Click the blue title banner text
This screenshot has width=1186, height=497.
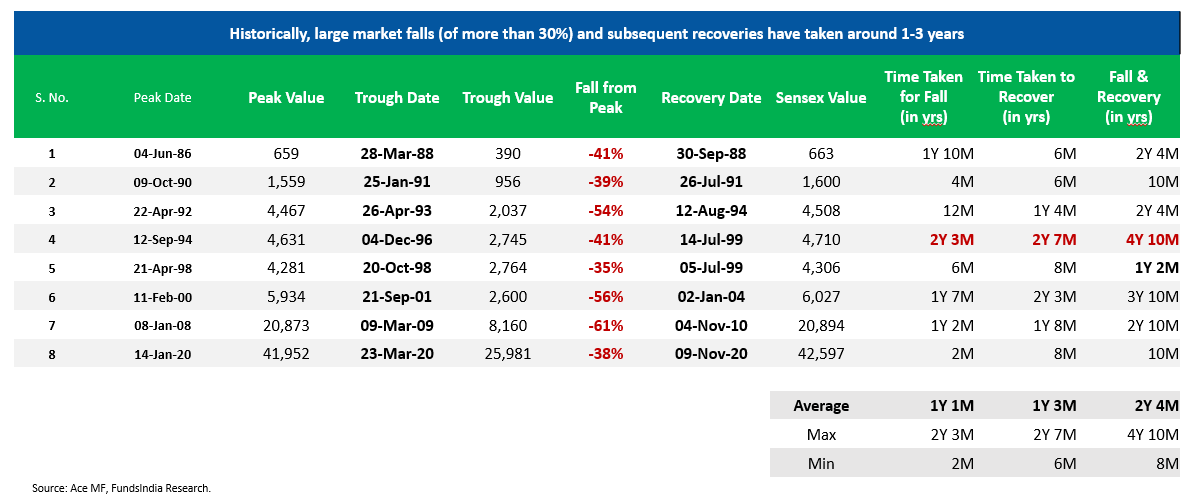tap(596, 34)
